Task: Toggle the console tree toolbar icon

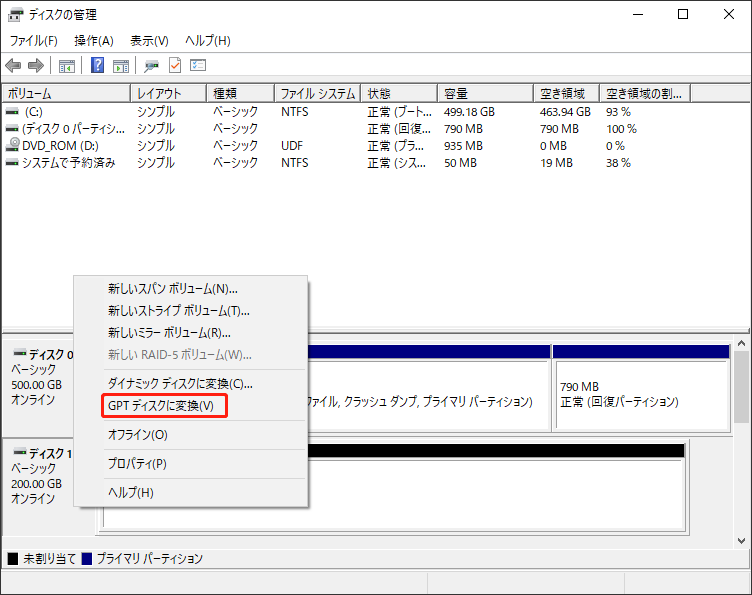Action: pos(67,66)
